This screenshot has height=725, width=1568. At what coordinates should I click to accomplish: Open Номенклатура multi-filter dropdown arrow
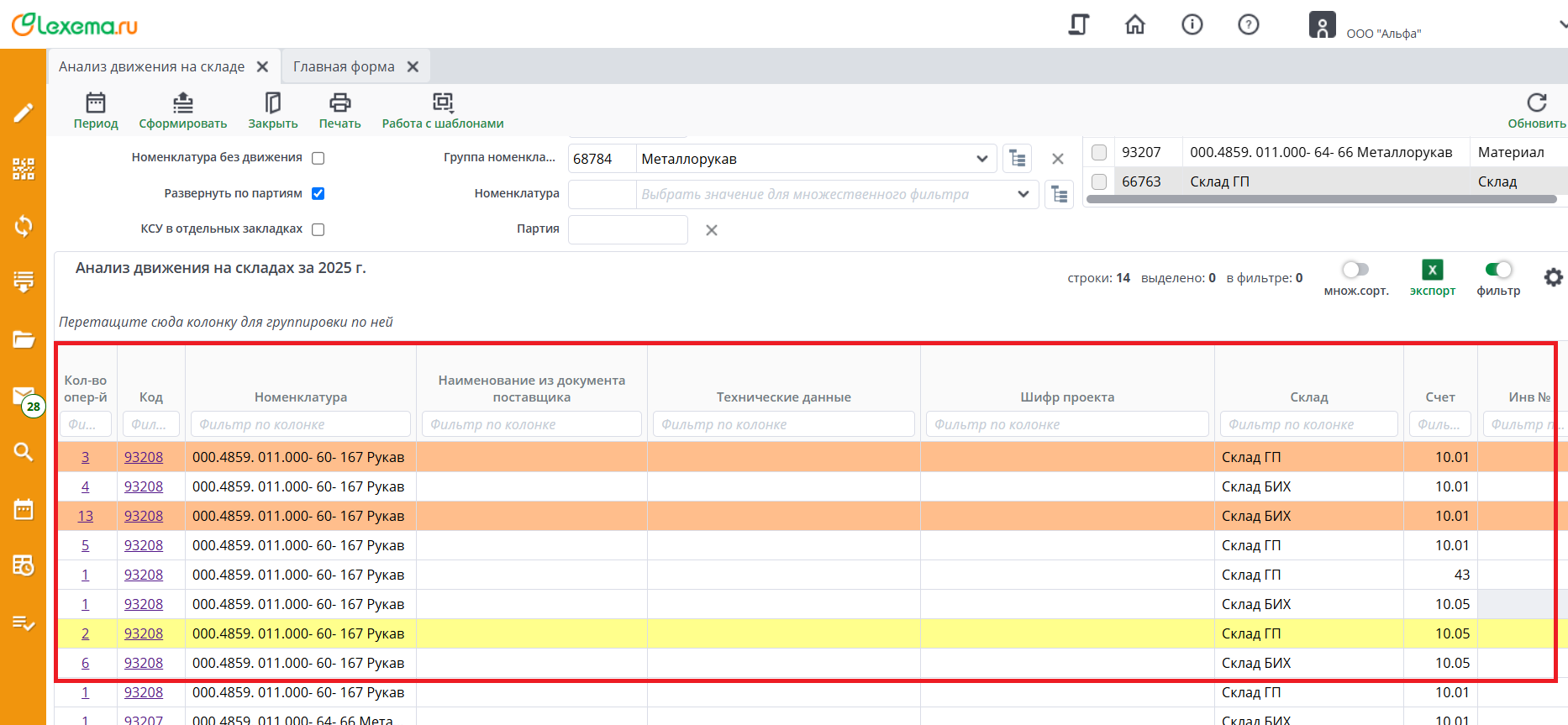point(1023,194)
